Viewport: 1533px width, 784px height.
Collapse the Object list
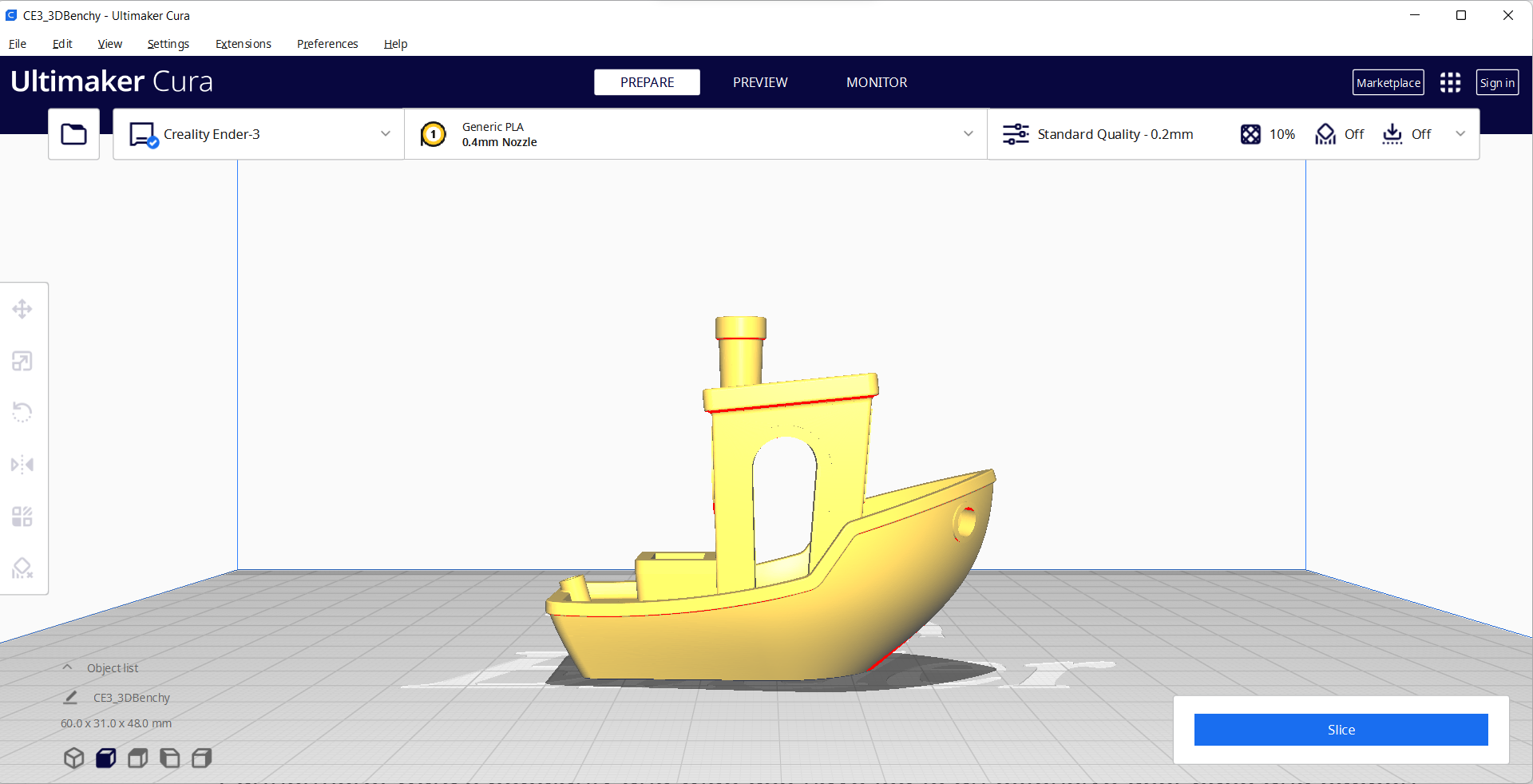coord(68,667)
